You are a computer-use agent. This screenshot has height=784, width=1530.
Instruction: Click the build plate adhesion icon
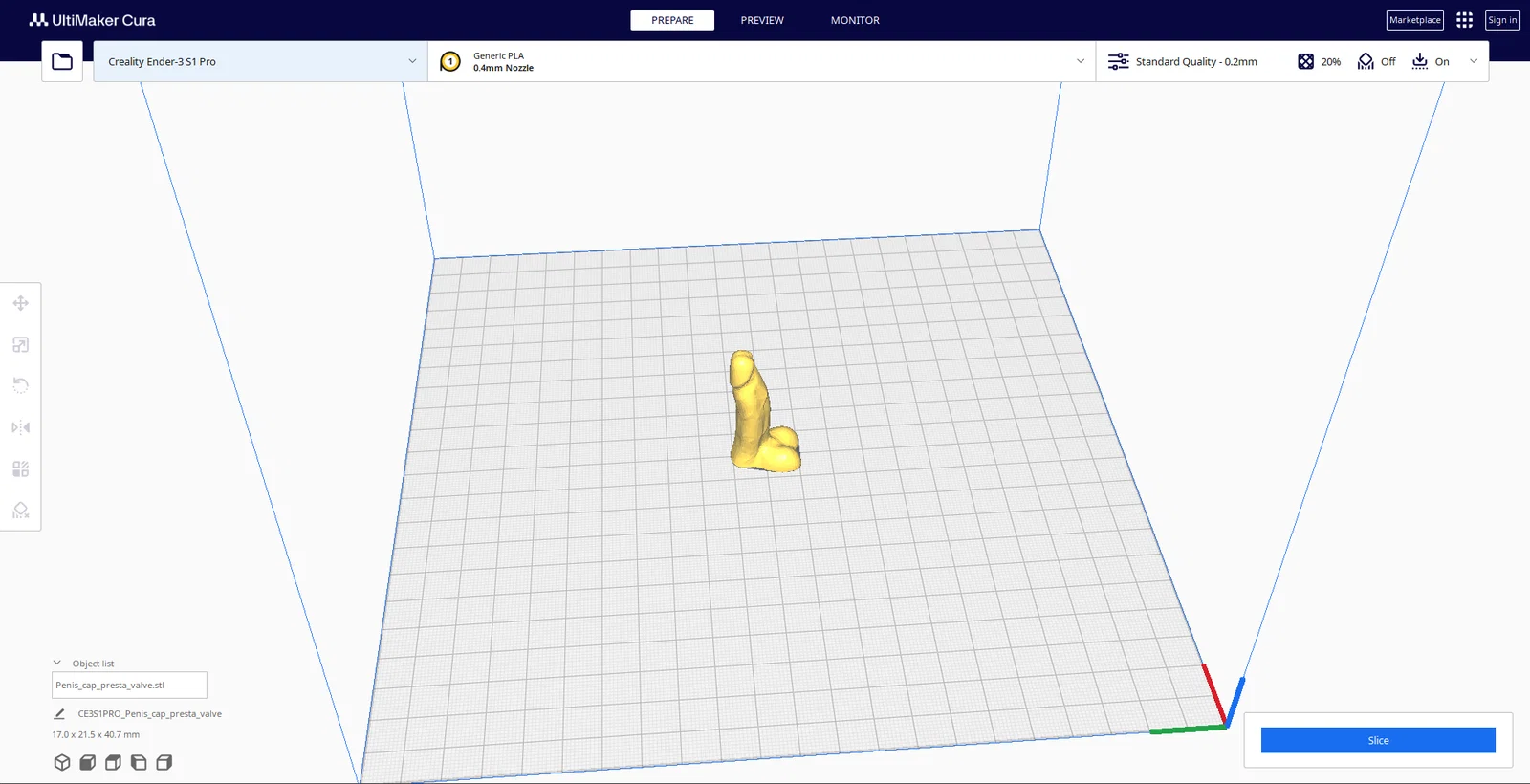(1420, 61)
